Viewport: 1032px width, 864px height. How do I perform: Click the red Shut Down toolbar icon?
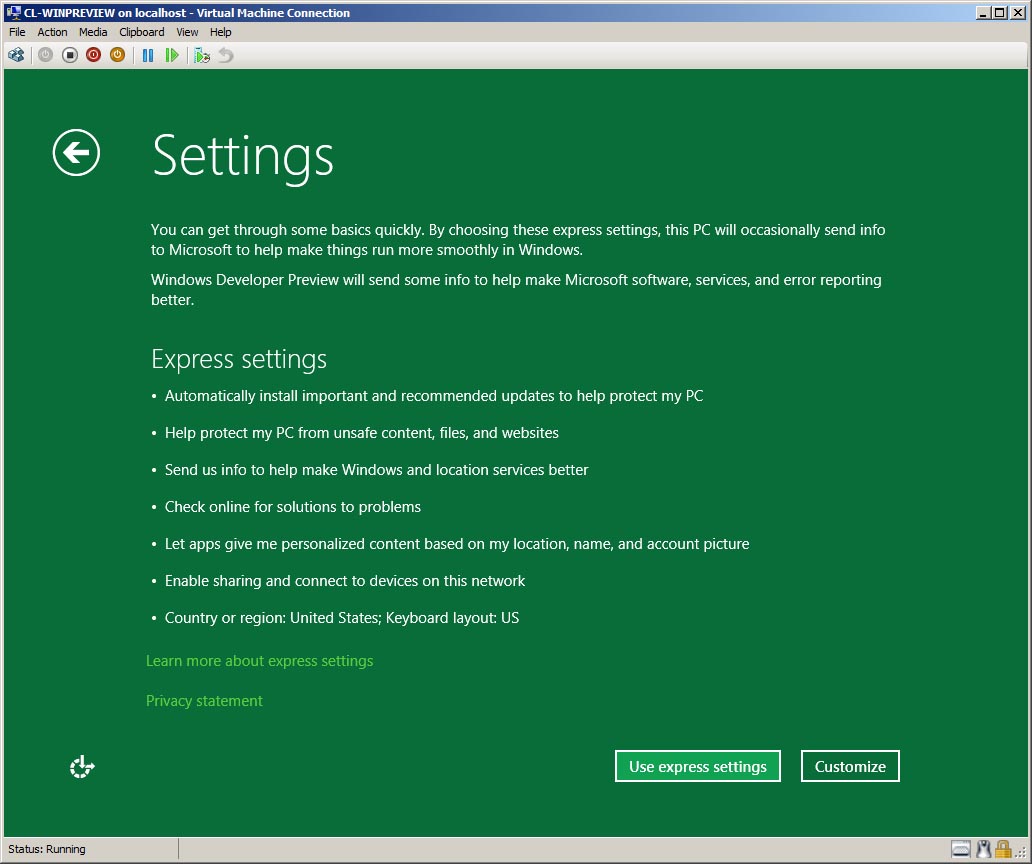click(93, 55)
